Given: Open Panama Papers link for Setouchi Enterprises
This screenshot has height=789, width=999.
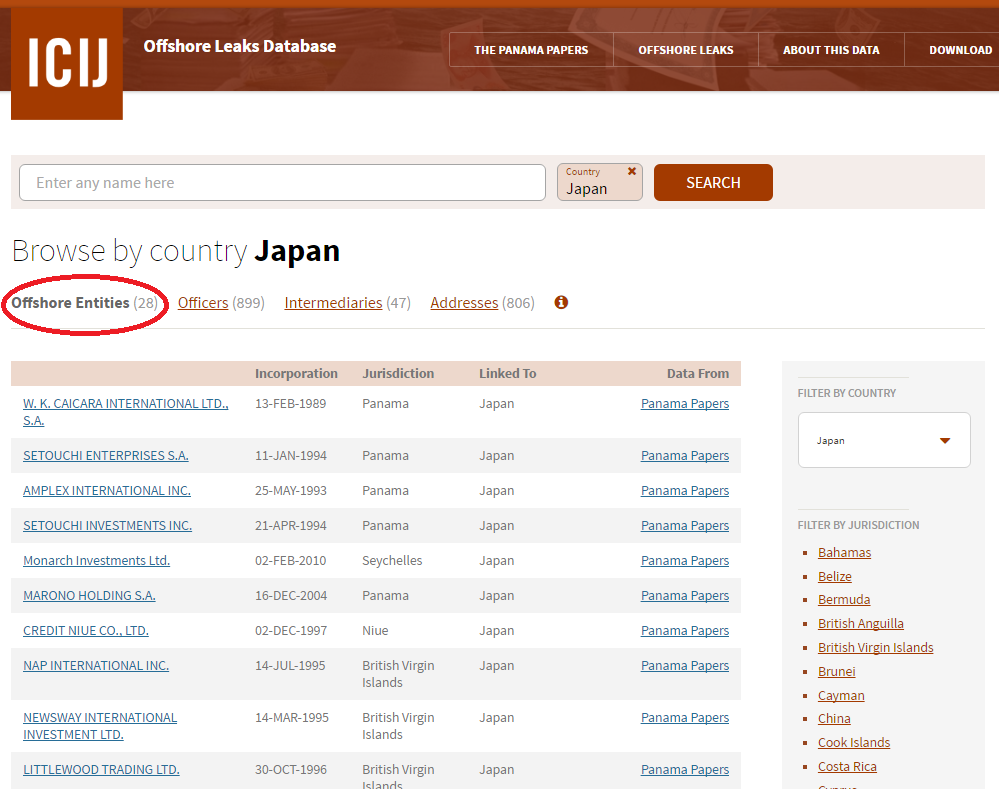Looking at the screenshot, I should click(685, 456).
